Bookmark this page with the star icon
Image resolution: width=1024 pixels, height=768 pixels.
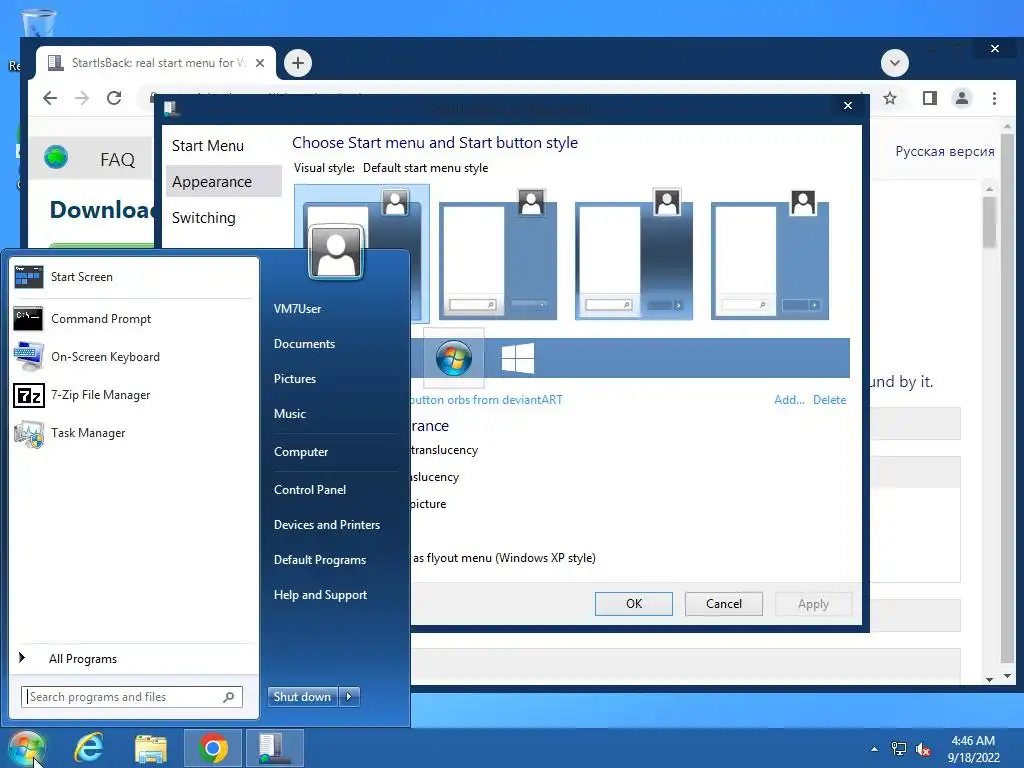coord(889,98)
